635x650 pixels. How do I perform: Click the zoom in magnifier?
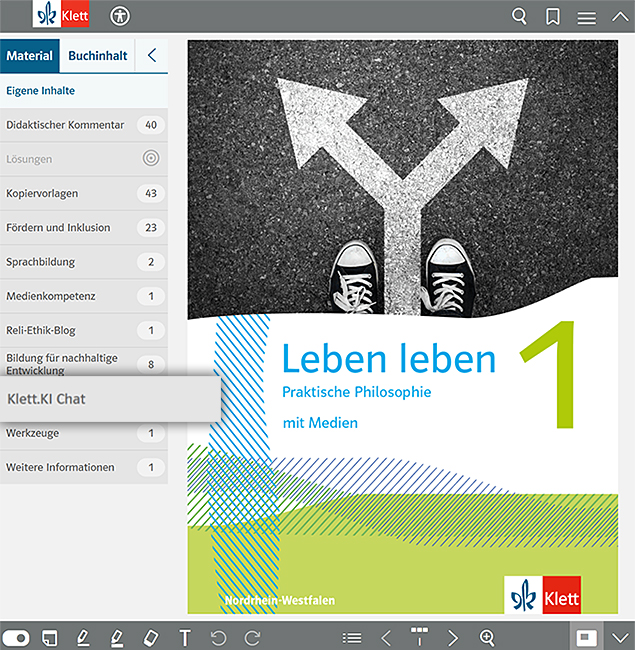click(487, 637)
